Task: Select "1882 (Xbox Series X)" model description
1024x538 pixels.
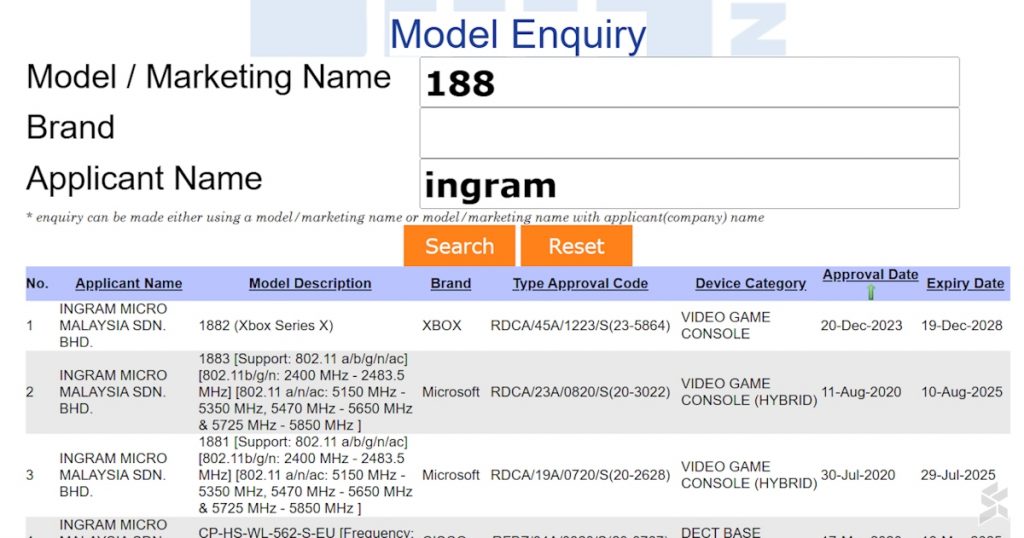Action: pos(266,325)
